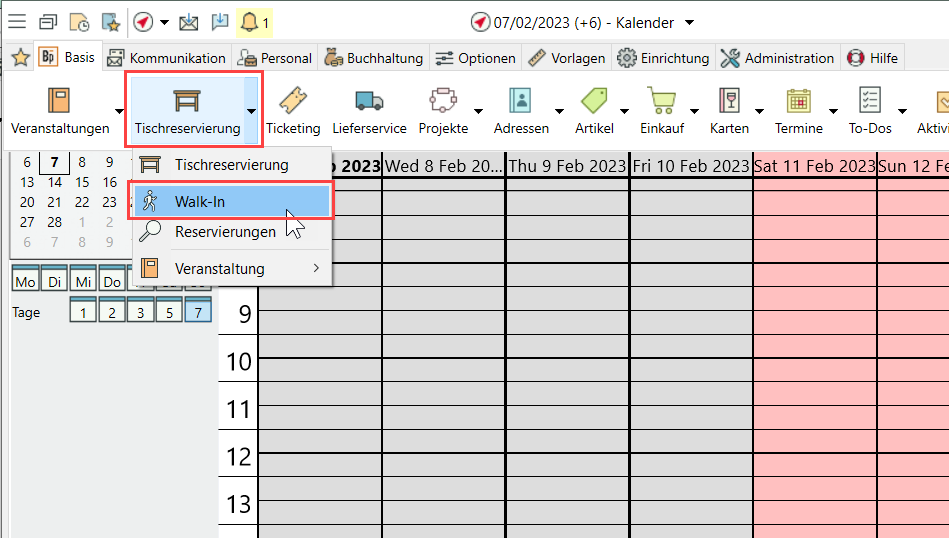This screenshot has height=538, width=949.
Task: Open the Ticketing module
Action: point(292,109)
